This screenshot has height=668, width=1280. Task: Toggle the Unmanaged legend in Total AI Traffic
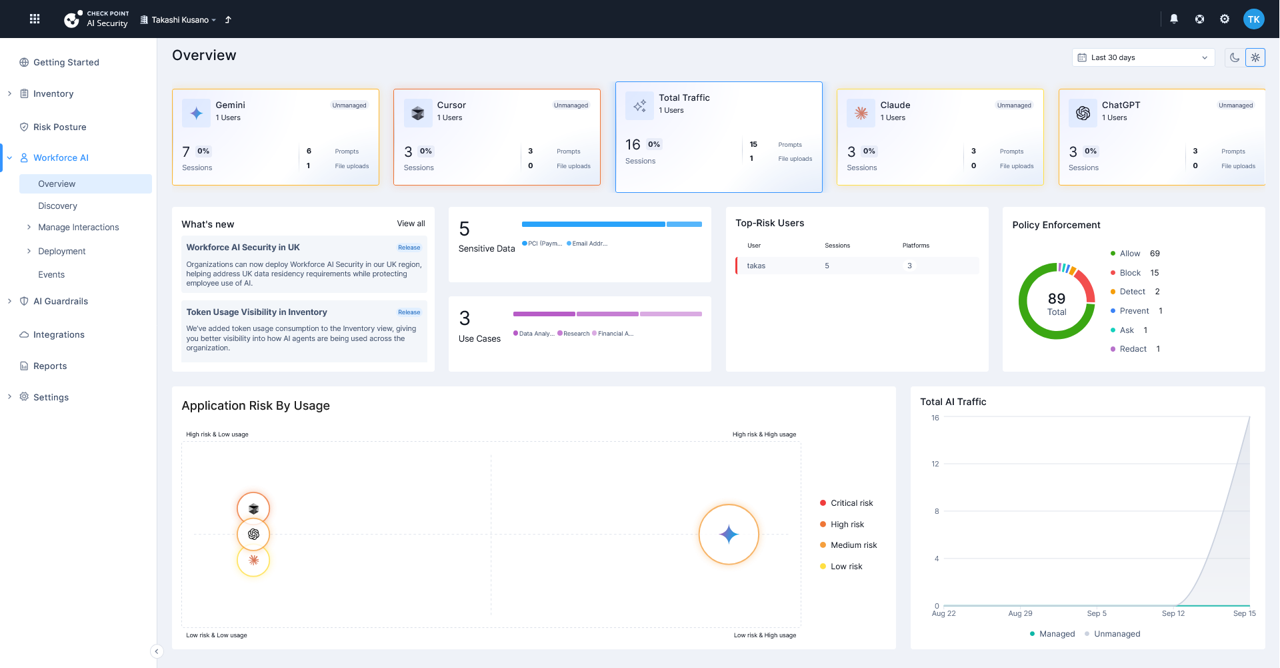click(x=1112, y=634)
